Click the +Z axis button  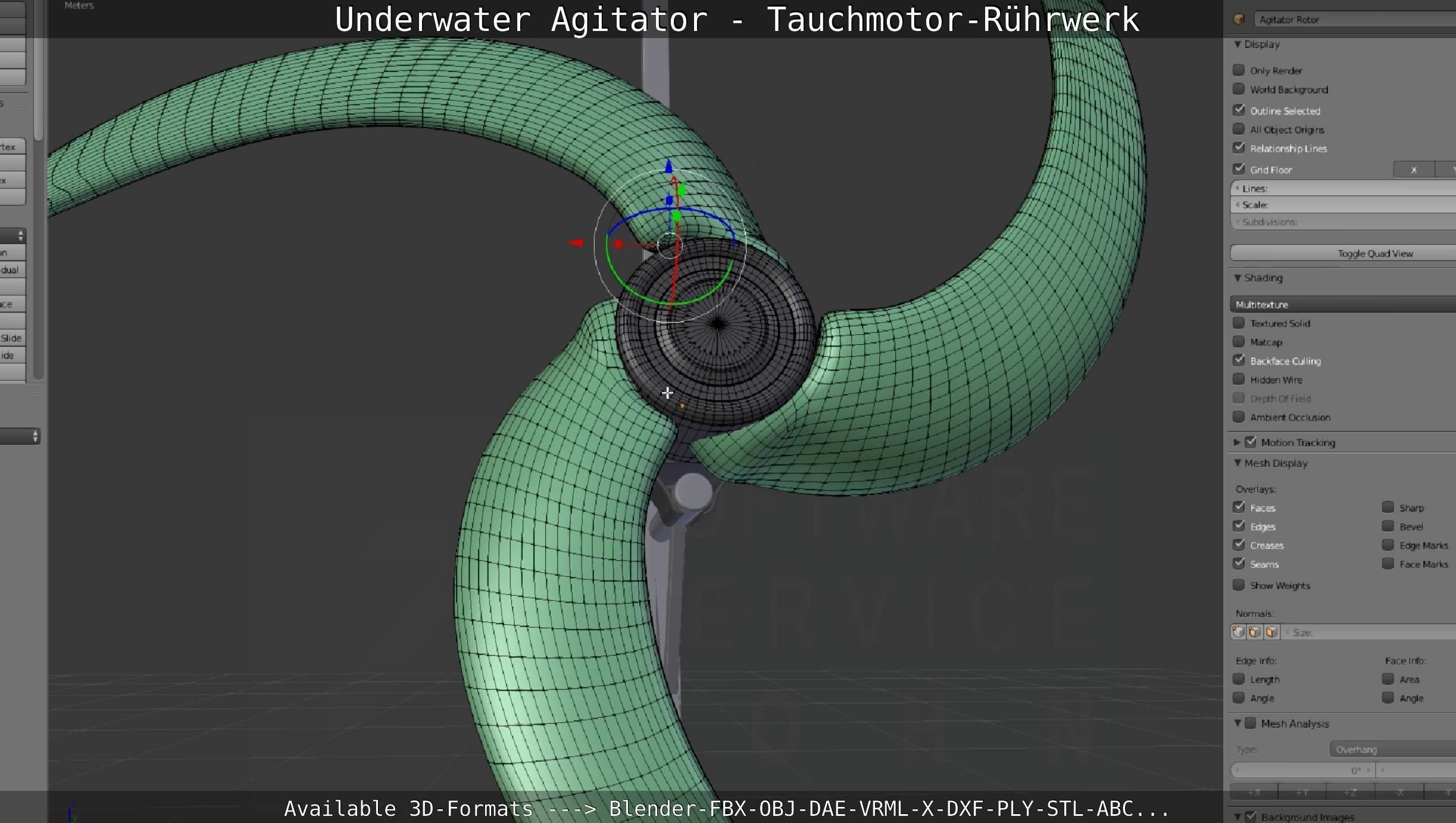pos(1351,792)
